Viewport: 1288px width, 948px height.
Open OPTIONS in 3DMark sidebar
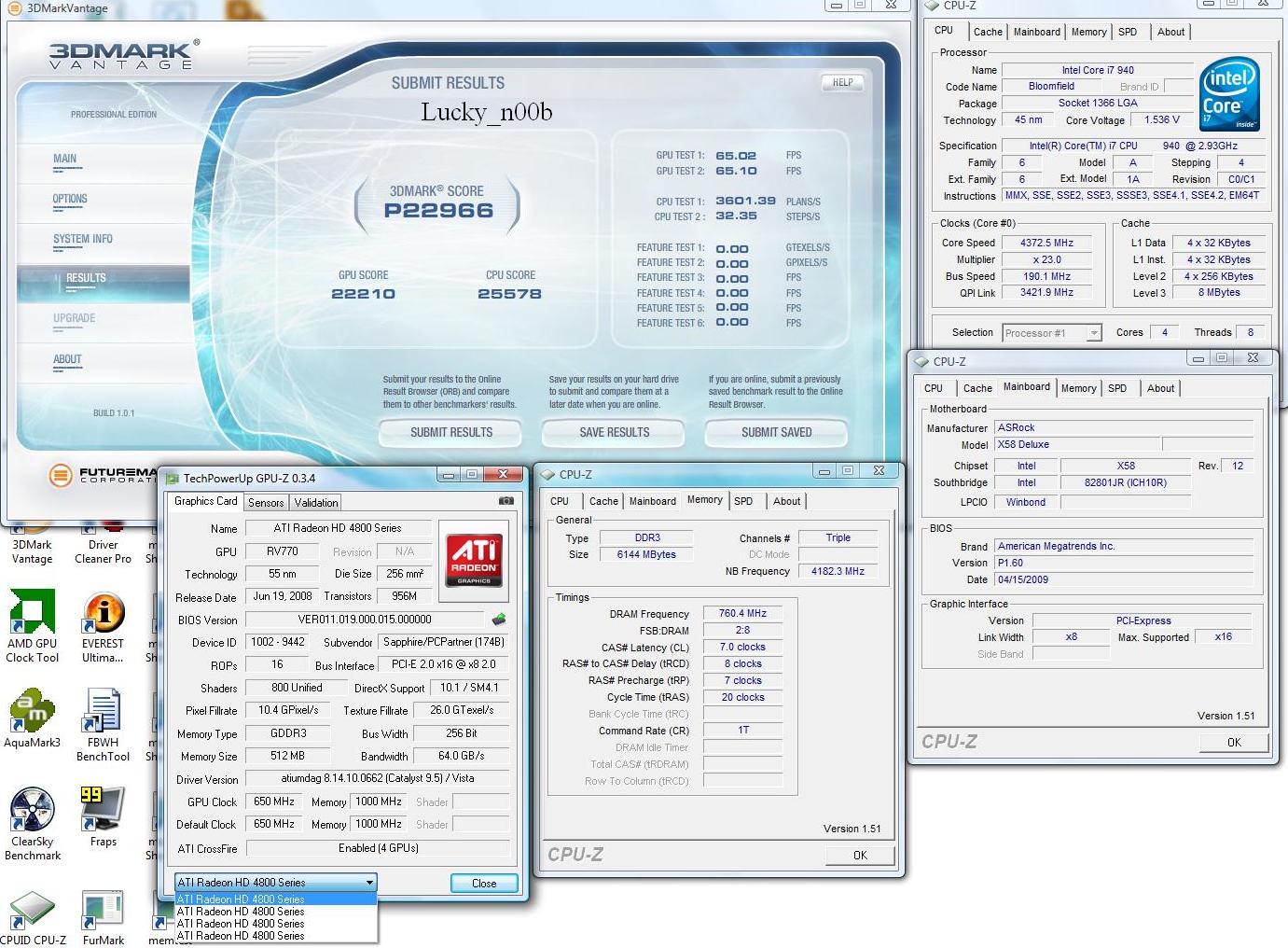(70, 199)
